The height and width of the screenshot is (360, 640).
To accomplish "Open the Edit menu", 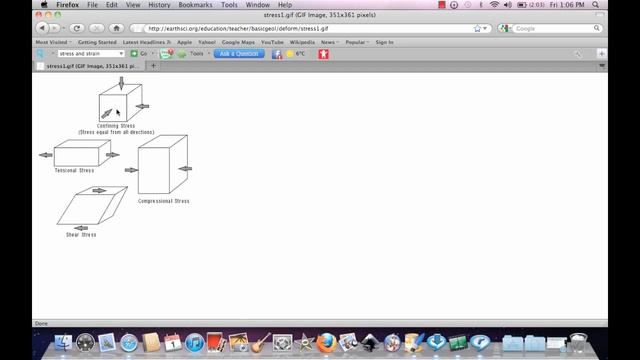I will coord(111,5).
